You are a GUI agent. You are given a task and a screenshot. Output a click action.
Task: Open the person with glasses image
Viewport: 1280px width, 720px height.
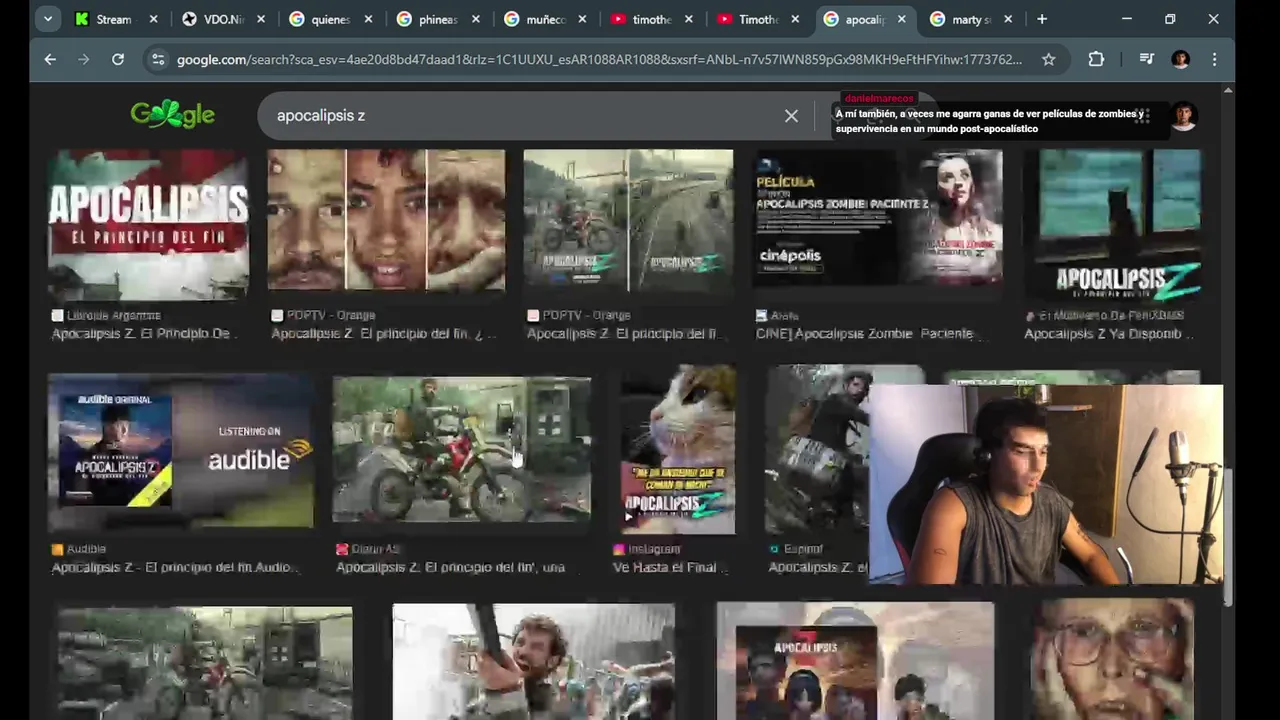1112,660
